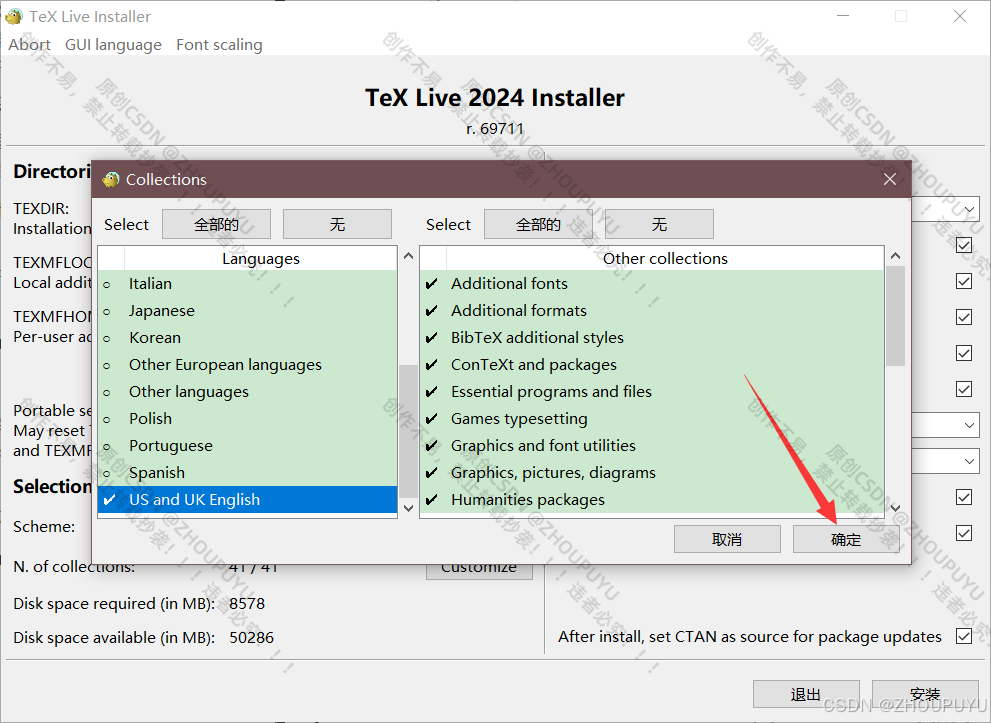Click the Collections dialog title icon
This screenshot has width=991, height=723.
(111, 179)
